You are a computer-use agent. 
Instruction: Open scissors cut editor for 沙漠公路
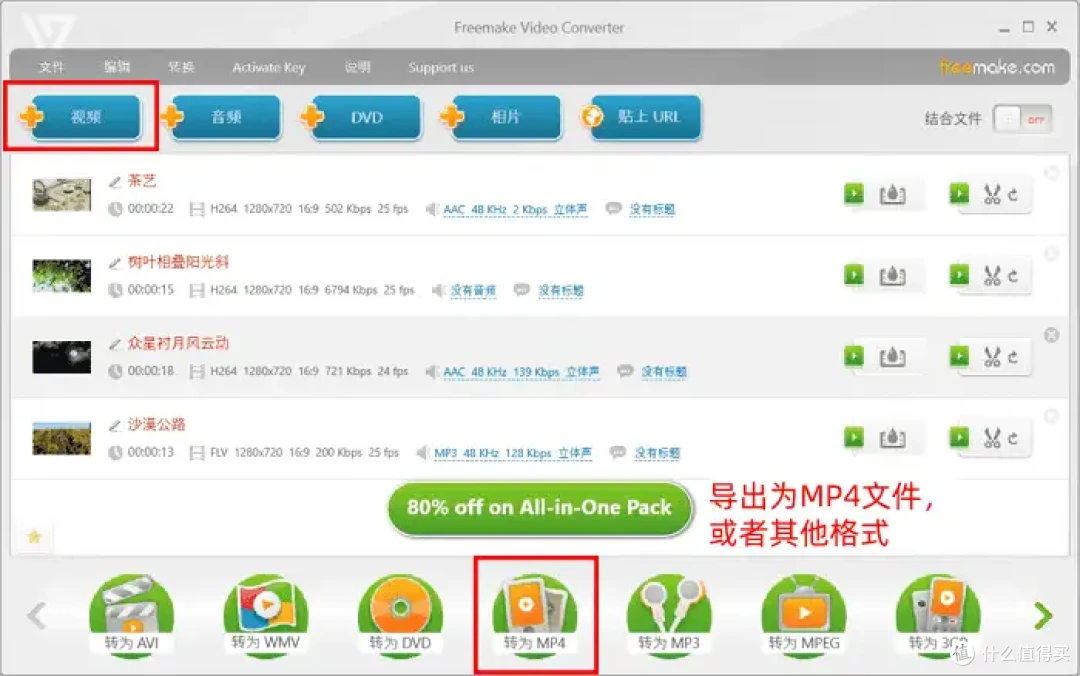pyautogui.click(x=992, y=439)
